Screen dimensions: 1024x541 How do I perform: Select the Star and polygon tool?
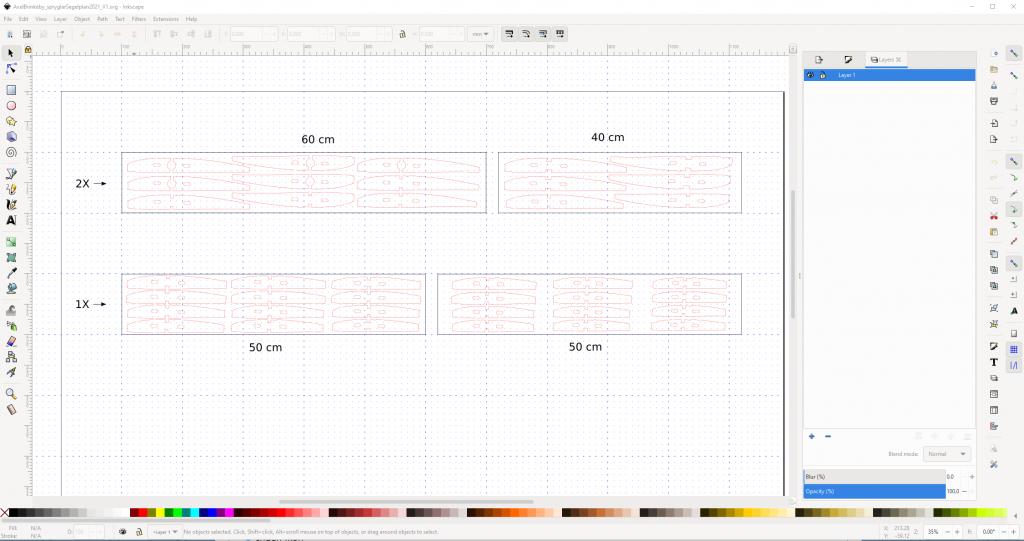point(11,121)
